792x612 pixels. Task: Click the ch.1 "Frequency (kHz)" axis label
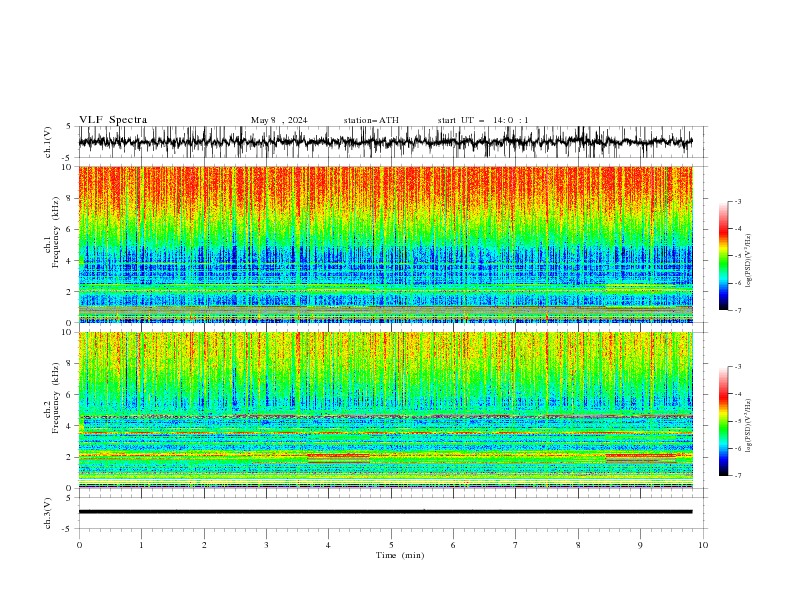56,232
